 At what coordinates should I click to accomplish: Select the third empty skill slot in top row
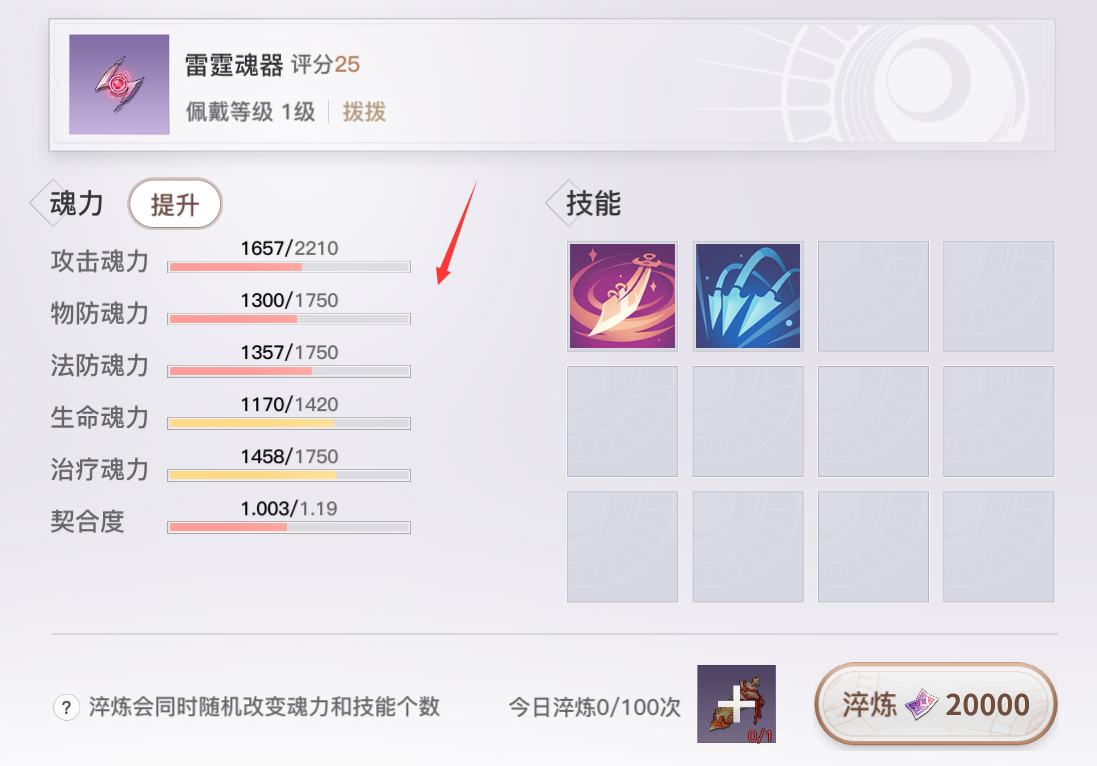click(873, 296)
